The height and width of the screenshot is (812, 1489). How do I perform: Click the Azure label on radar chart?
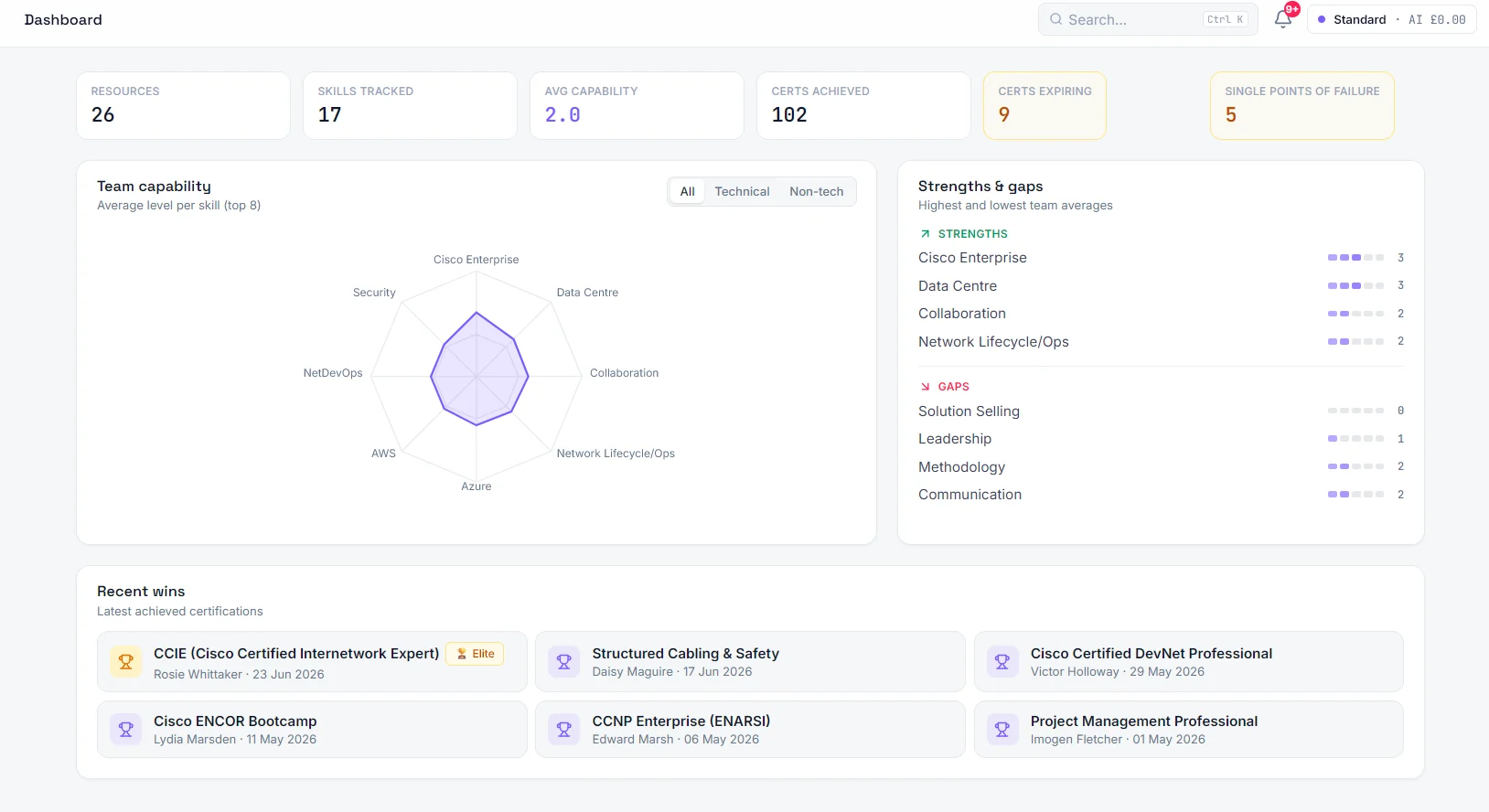[x=477, y=486]
